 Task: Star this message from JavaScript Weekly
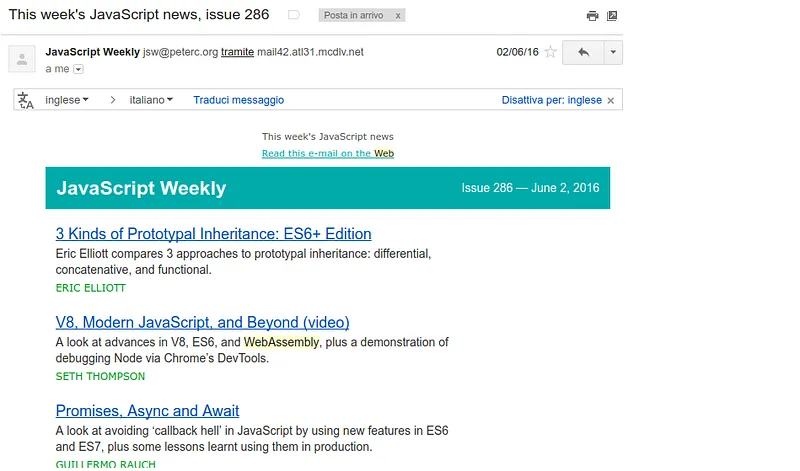click(x=550, y=52)
